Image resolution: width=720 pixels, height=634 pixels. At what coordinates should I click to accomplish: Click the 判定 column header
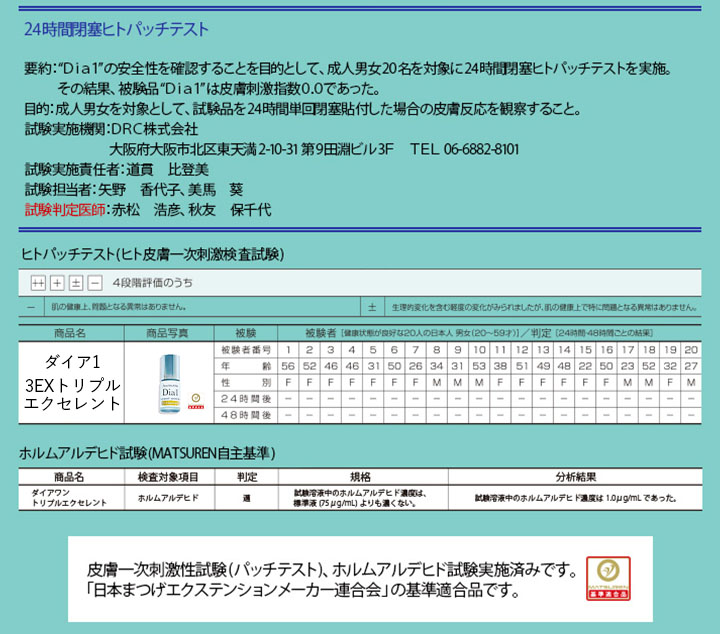[x=247, y=477]
